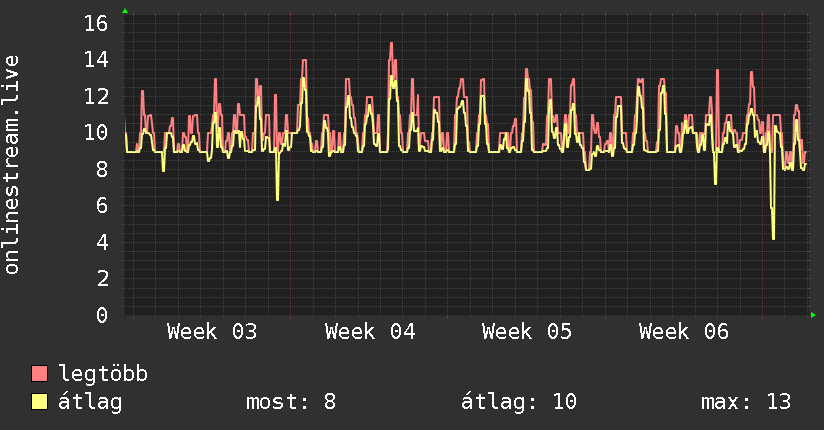This screenshot has height=430, width=824.
Task: Click the 16 y-axis tick label
Action: tap(96, 23)
